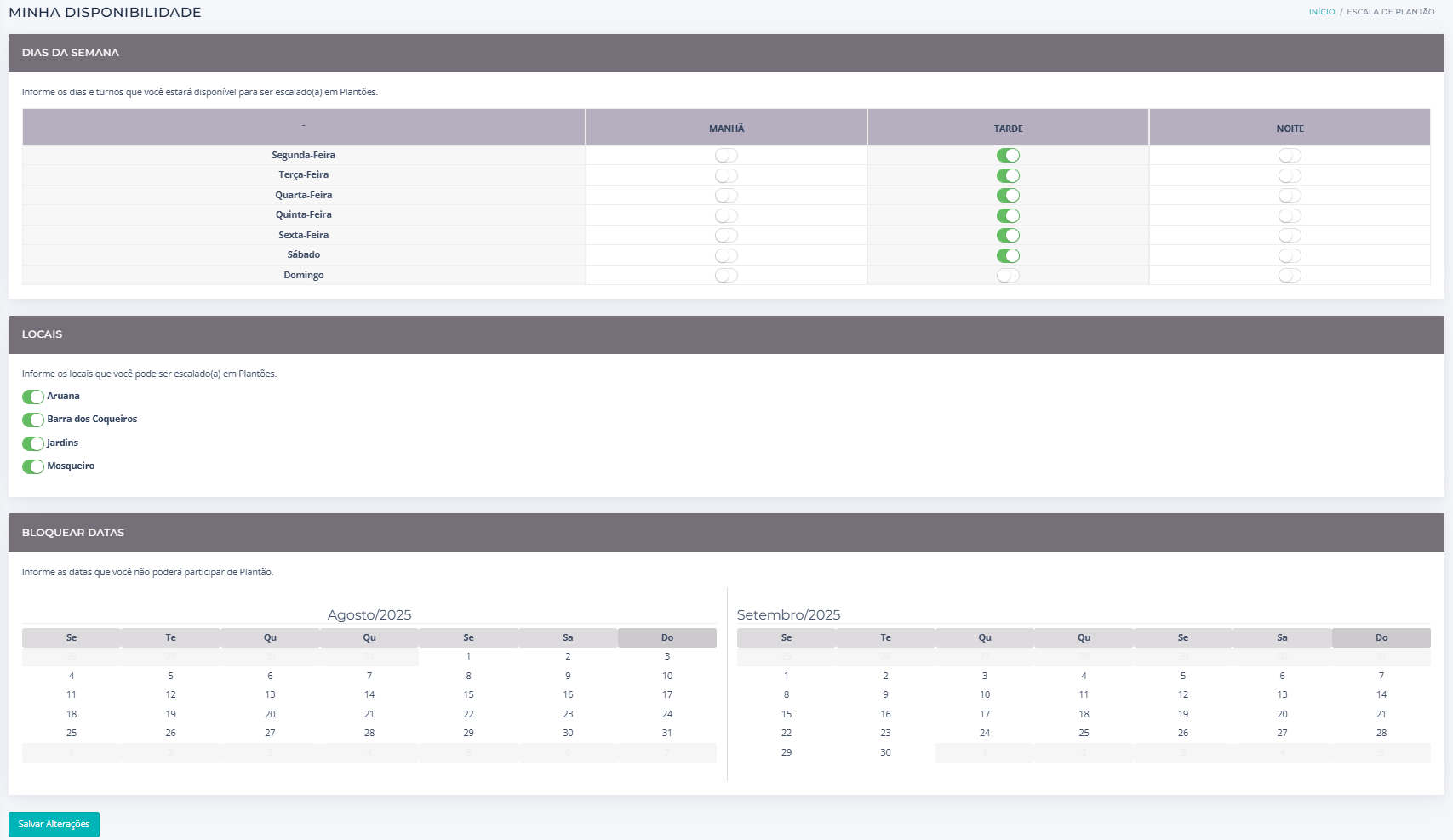Image resolution: width=1453 pixels, height=840 pixels.
Task: Disable the Aruana location toggle
Action: pos(33,397)
